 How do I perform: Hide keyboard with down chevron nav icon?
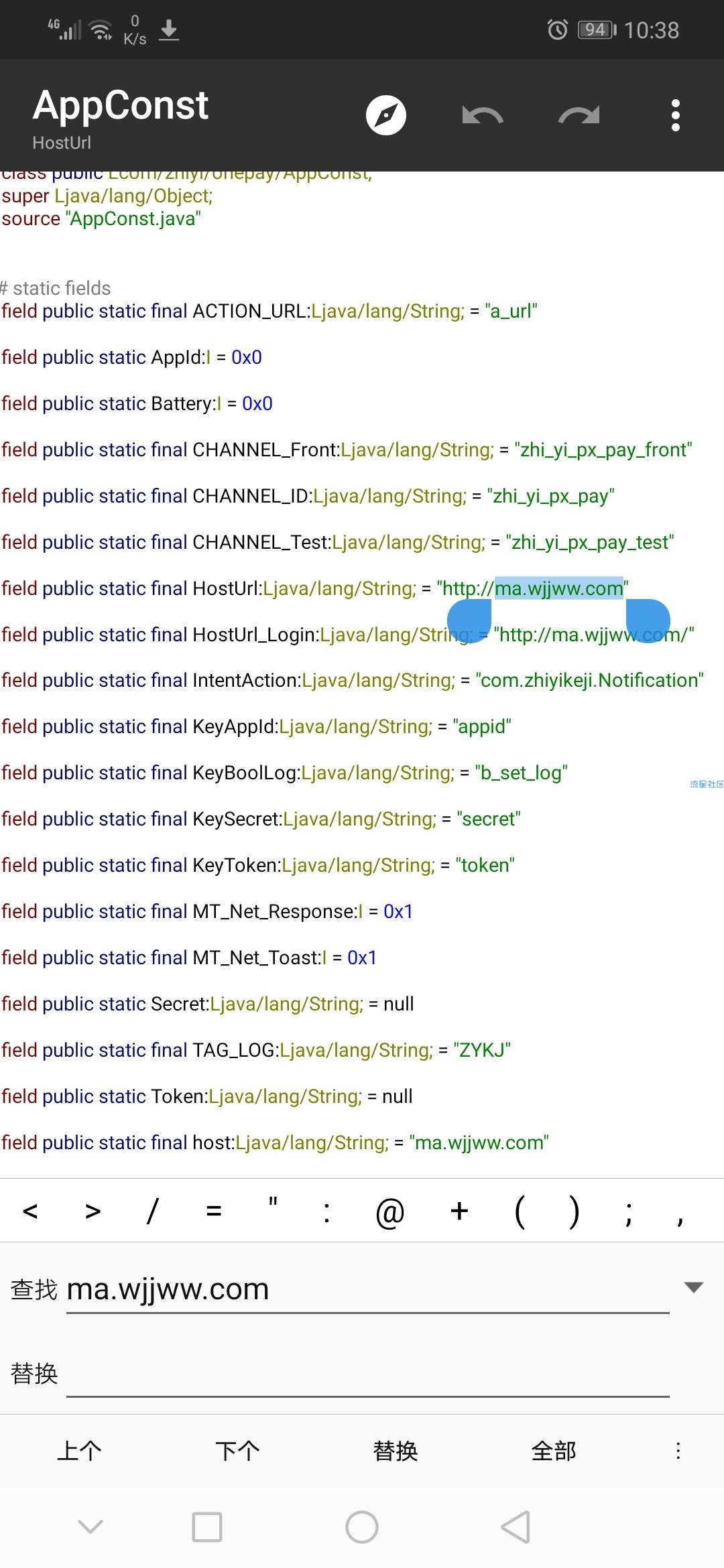tap(90, 1527)
